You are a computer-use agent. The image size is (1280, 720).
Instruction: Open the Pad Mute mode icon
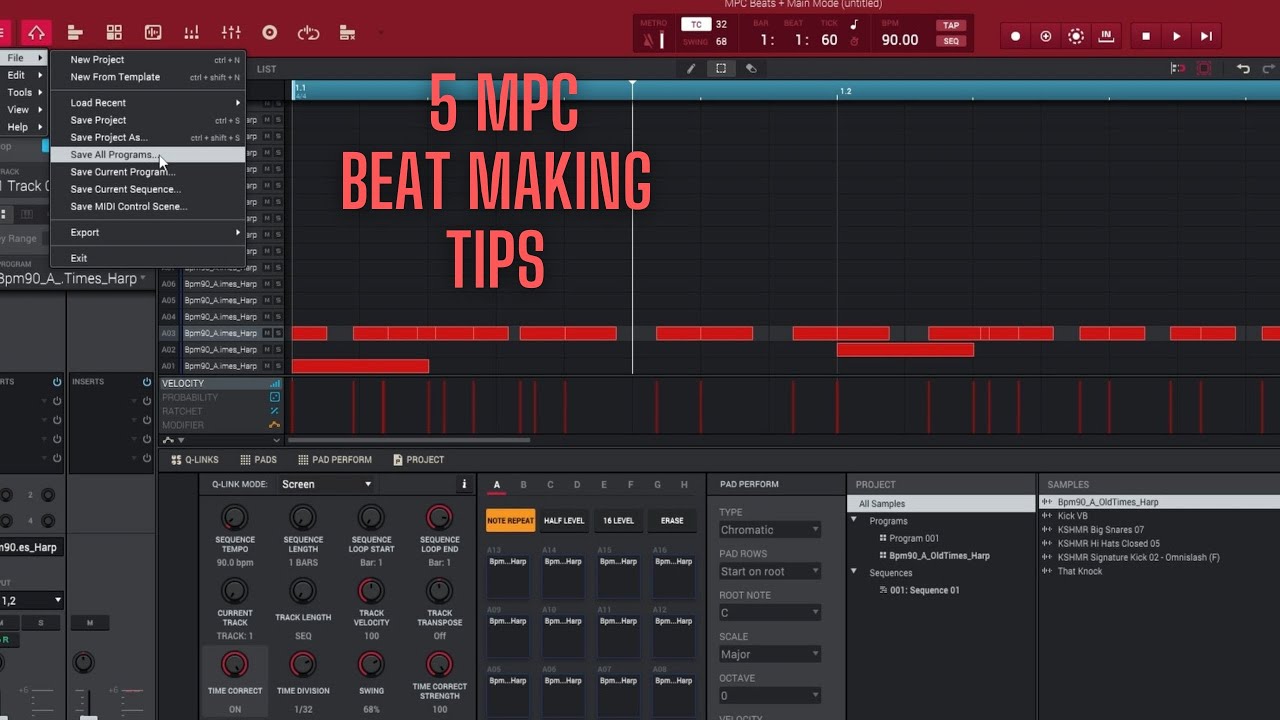[347, 34]
